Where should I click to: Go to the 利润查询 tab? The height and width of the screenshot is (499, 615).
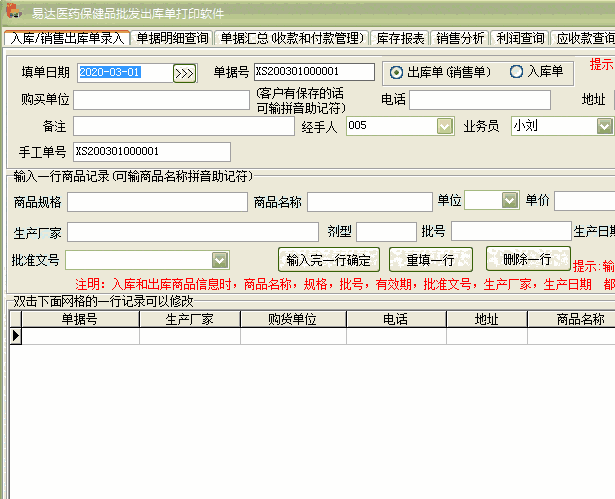click(520, 38)
